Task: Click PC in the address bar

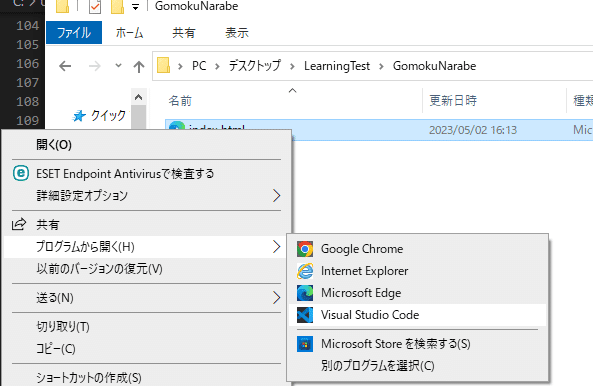Action: point(199,66)
